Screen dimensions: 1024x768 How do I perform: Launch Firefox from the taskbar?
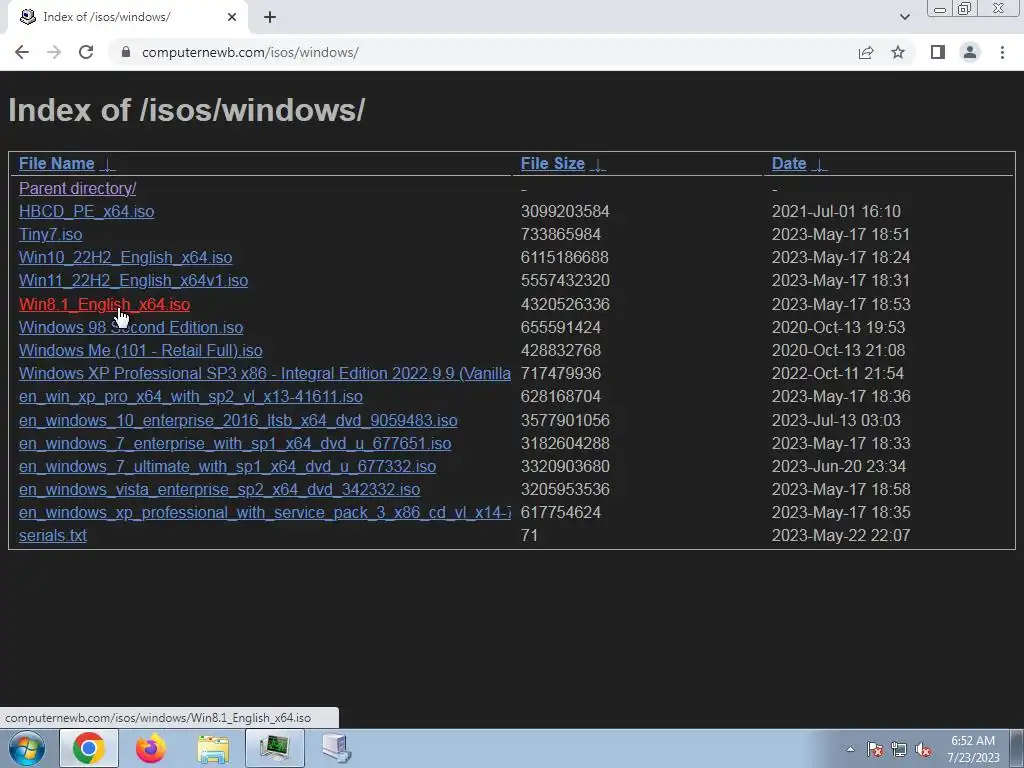click(151, 748)
